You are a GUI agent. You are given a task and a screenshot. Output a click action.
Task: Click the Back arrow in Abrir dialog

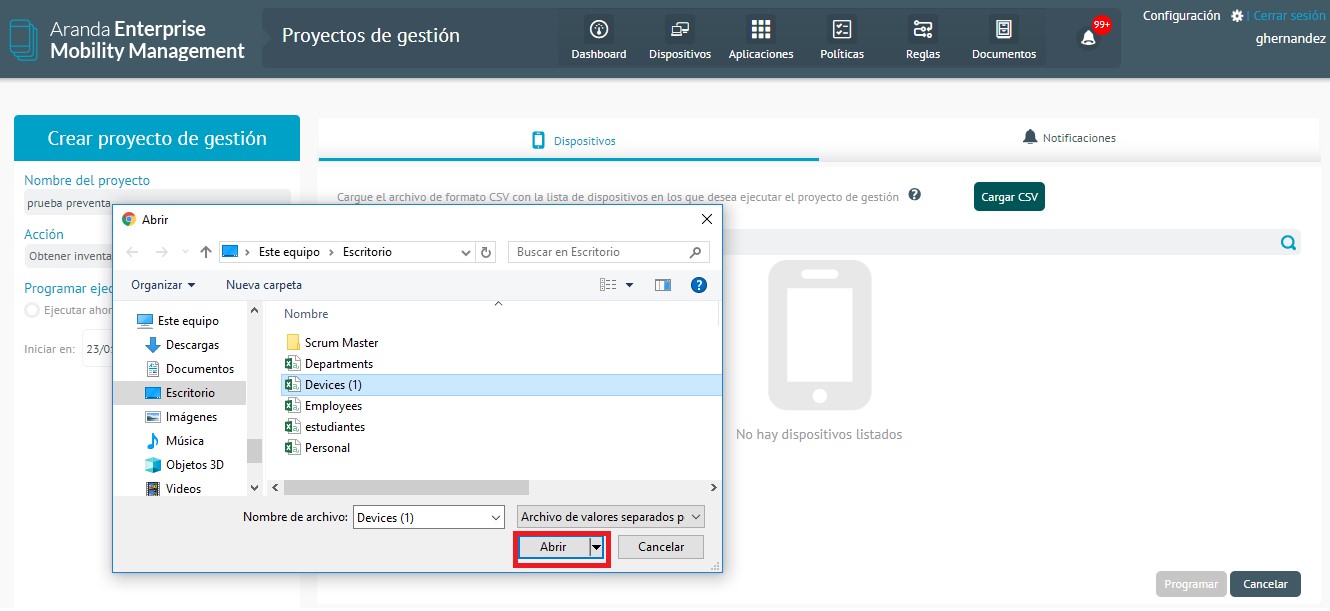click(132, 252)
